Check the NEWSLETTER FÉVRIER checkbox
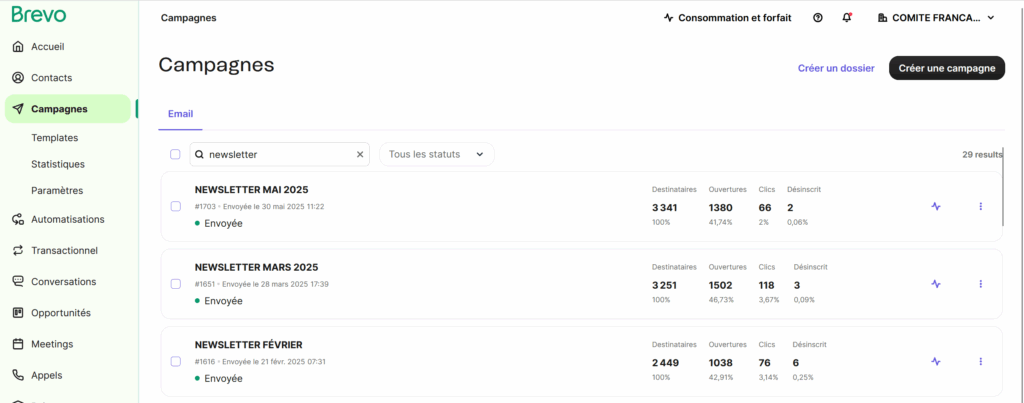This screenshot has width=1024, height=403. pos(176,361)
